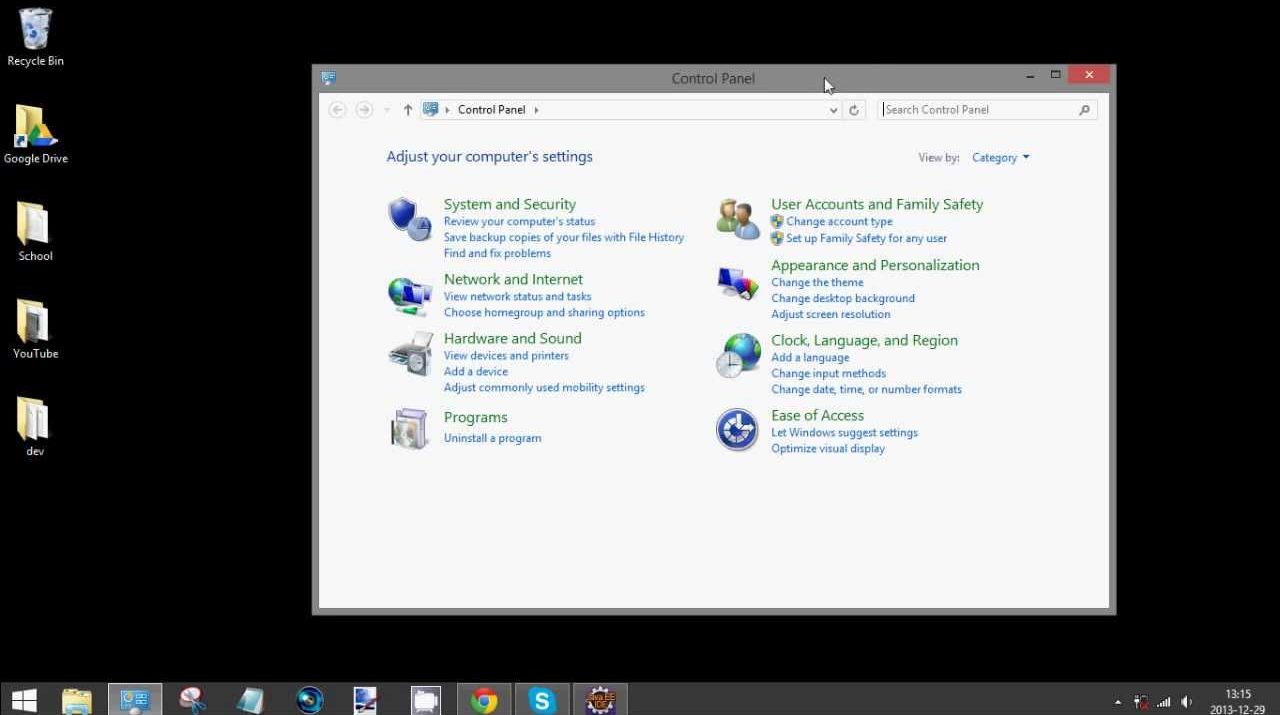Expand the View by Category dropdown

(x=1000, y=158)
